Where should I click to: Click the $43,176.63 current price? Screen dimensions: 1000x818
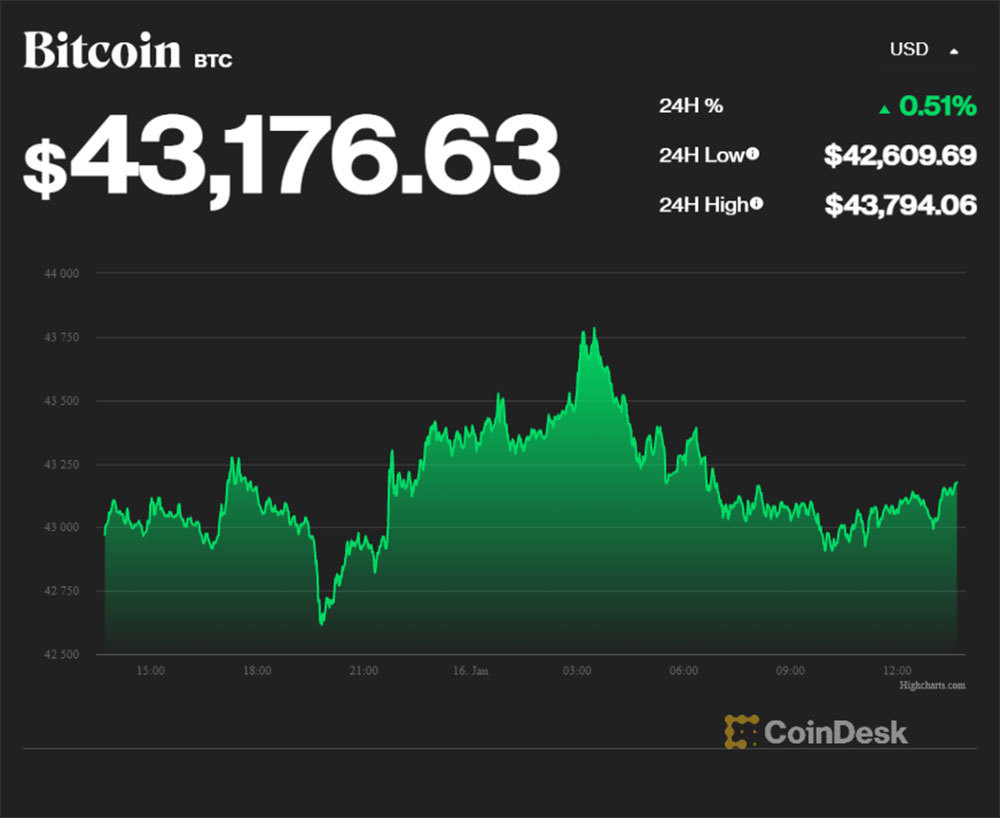coord(290,155)
